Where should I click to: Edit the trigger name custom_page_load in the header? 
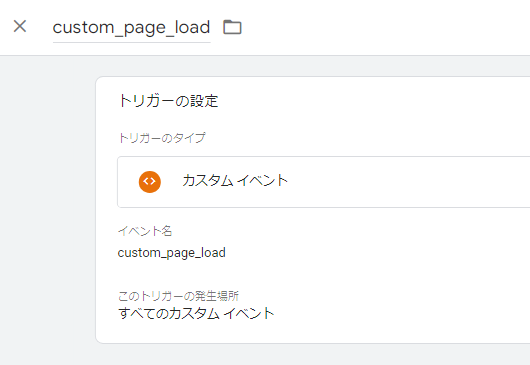[131, 27]
